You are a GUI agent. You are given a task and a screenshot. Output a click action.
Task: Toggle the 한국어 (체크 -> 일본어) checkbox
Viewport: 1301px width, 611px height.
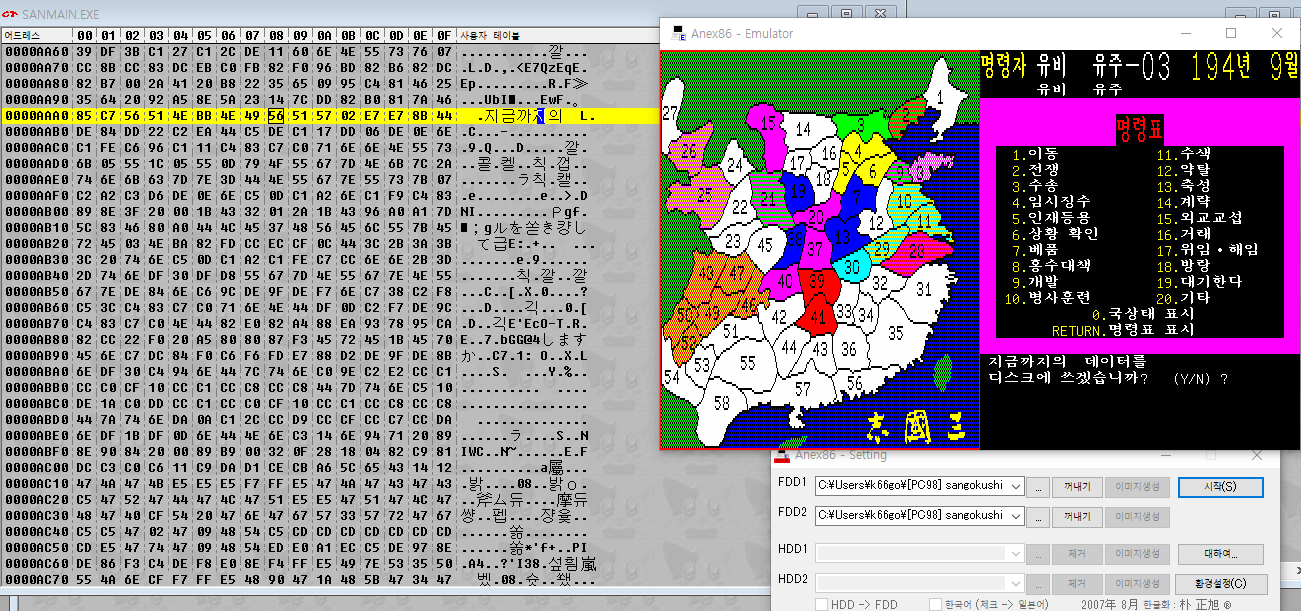tap(934, 604)
